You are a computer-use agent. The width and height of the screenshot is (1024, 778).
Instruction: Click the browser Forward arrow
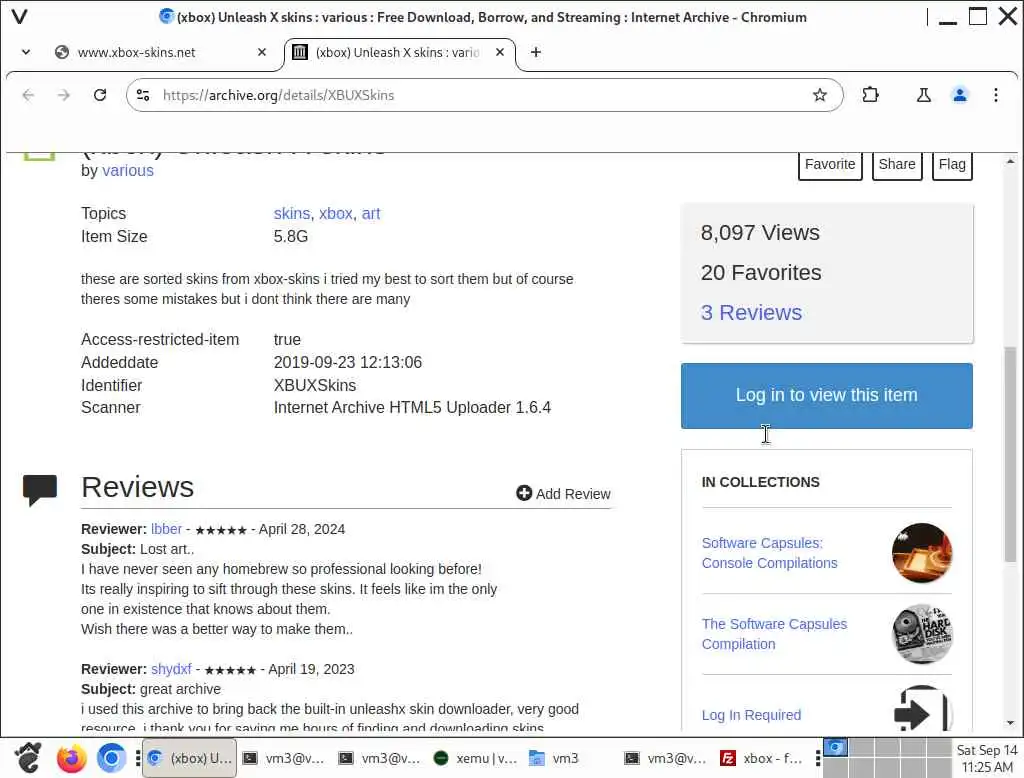point(63,95)
